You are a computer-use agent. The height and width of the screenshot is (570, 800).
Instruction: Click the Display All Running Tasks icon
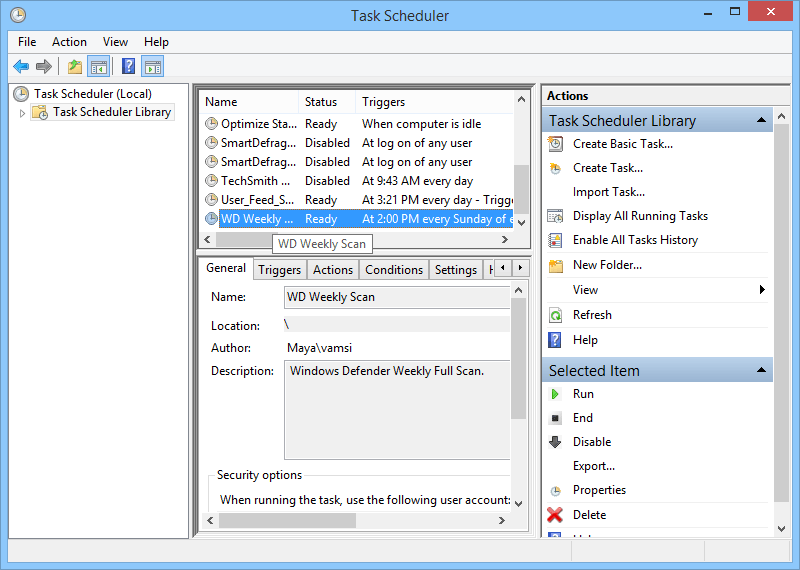tap(555, 216)
